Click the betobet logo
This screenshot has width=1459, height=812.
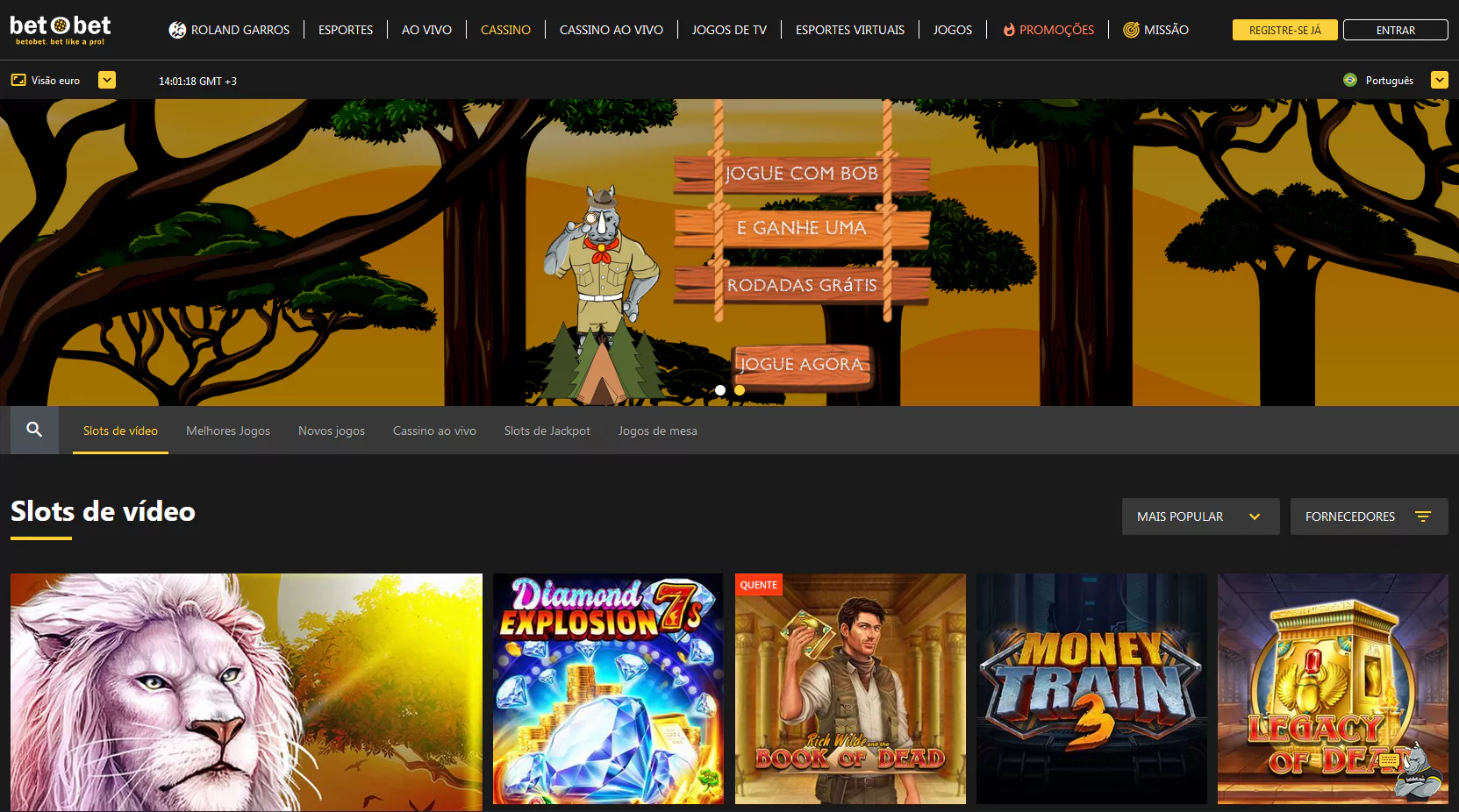pyautogui.click(x=61, y=30)
